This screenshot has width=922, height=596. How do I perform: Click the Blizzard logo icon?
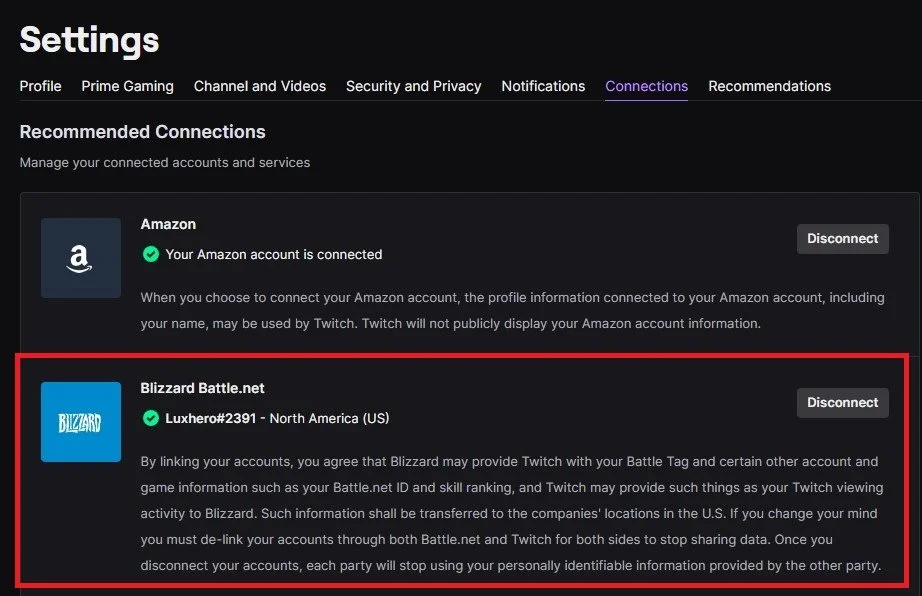pos(81,422)
